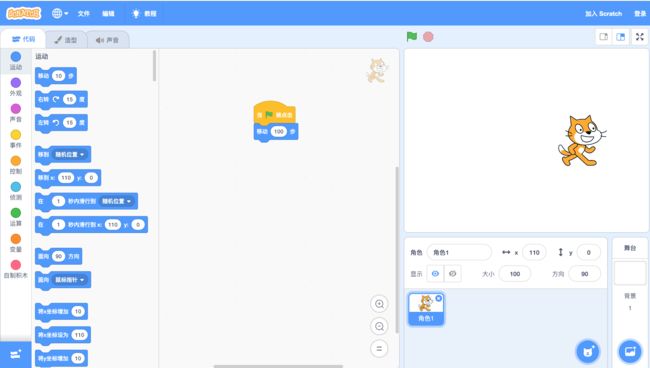Open the 文件 (File) menu
The image size is (650, 368).
point(84,13)
